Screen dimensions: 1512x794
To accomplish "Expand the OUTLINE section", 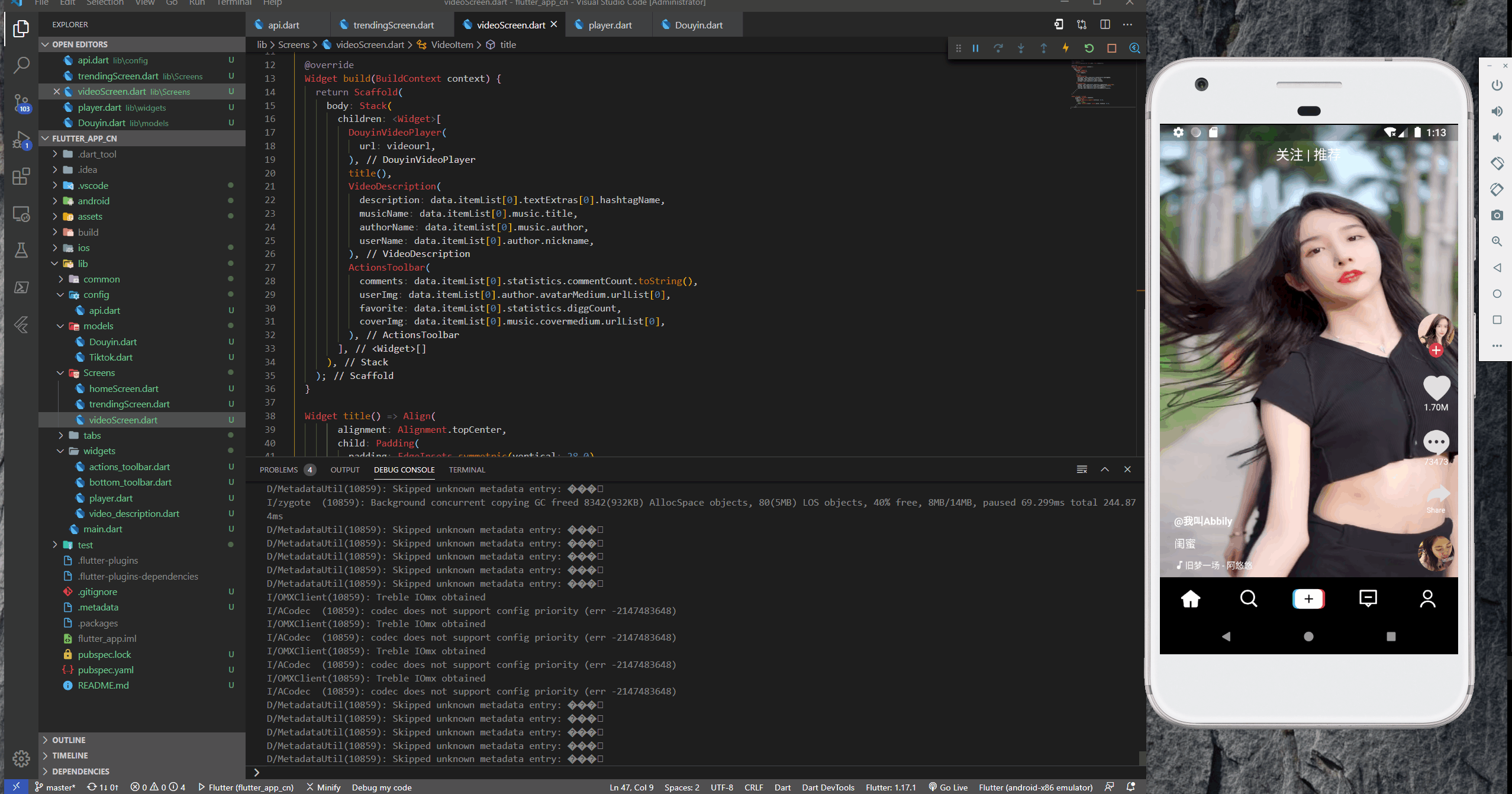I will [x=69, y=740].
